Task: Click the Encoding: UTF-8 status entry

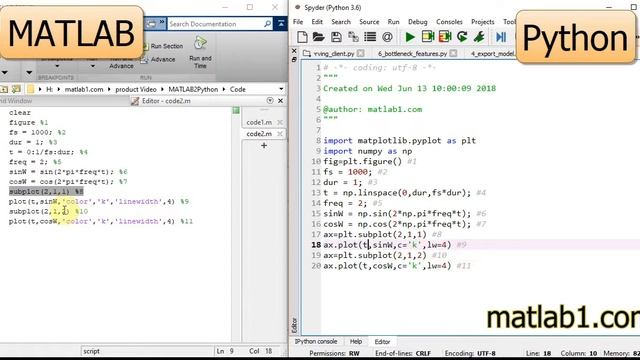Action: click(470, 353)
